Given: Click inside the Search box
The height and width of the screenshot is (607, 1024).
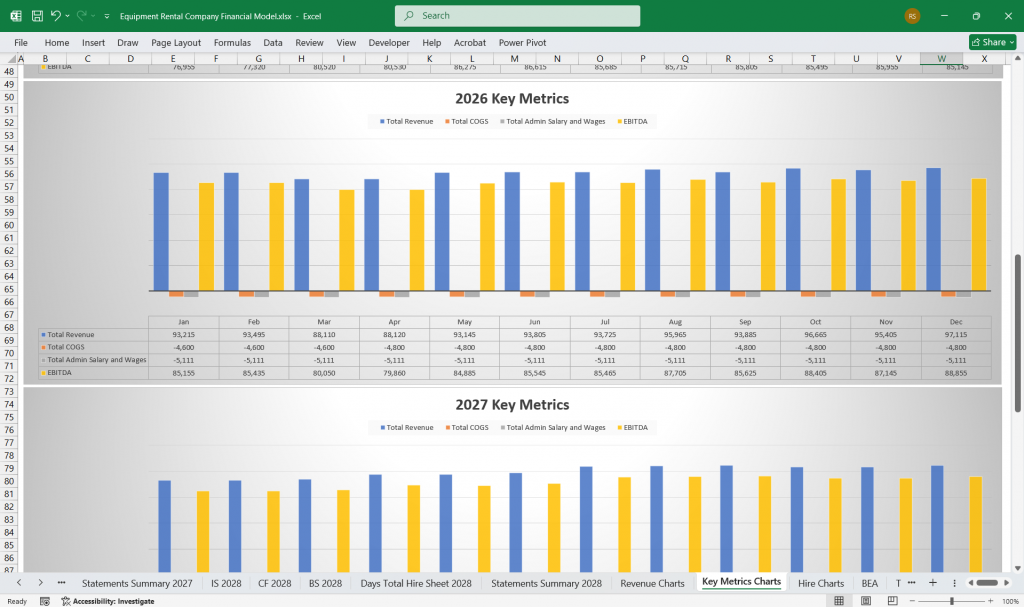Looking at the screenshot, I should click(x=516, y=16).
